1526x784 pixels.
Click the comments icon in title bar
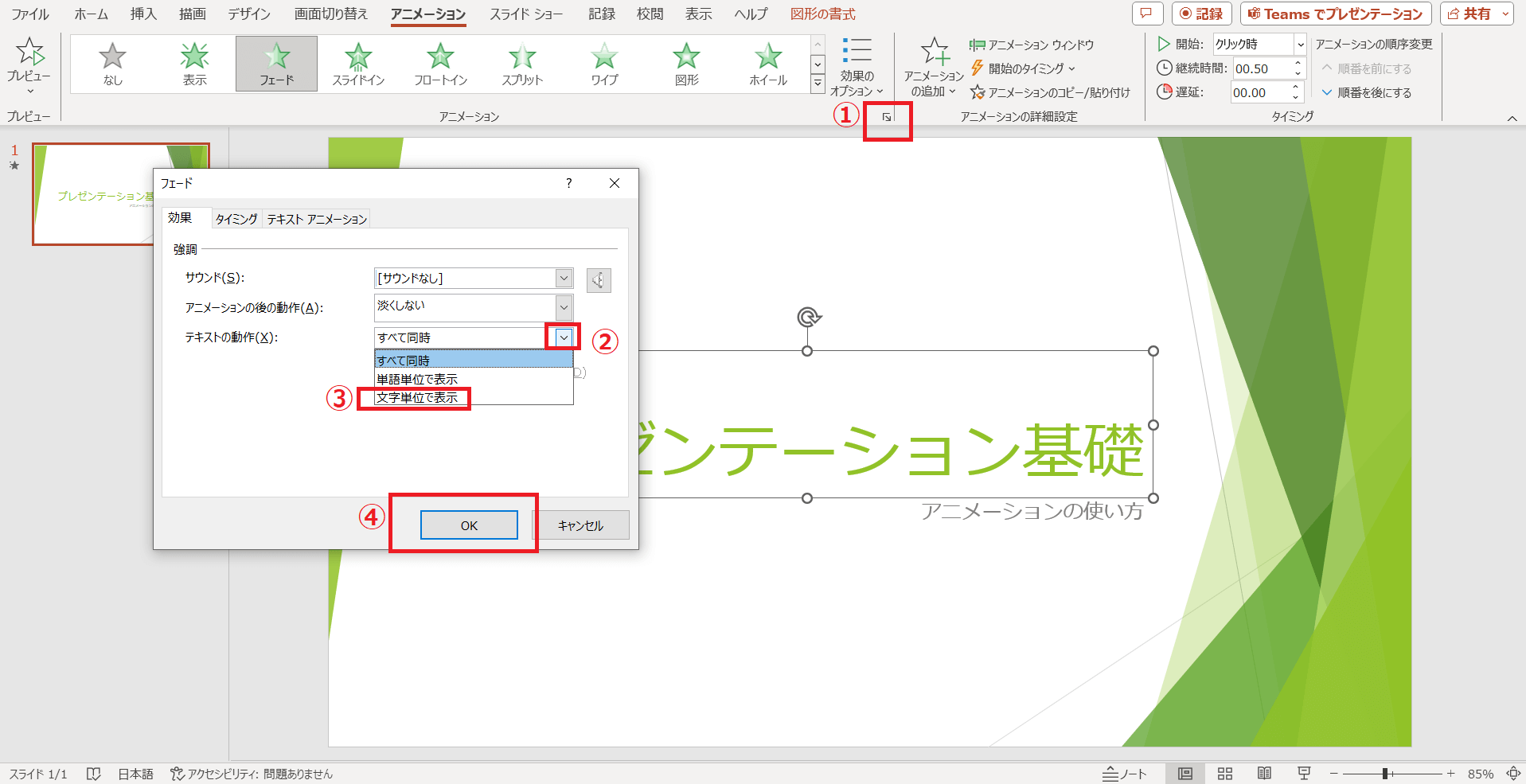[1146, 14]
